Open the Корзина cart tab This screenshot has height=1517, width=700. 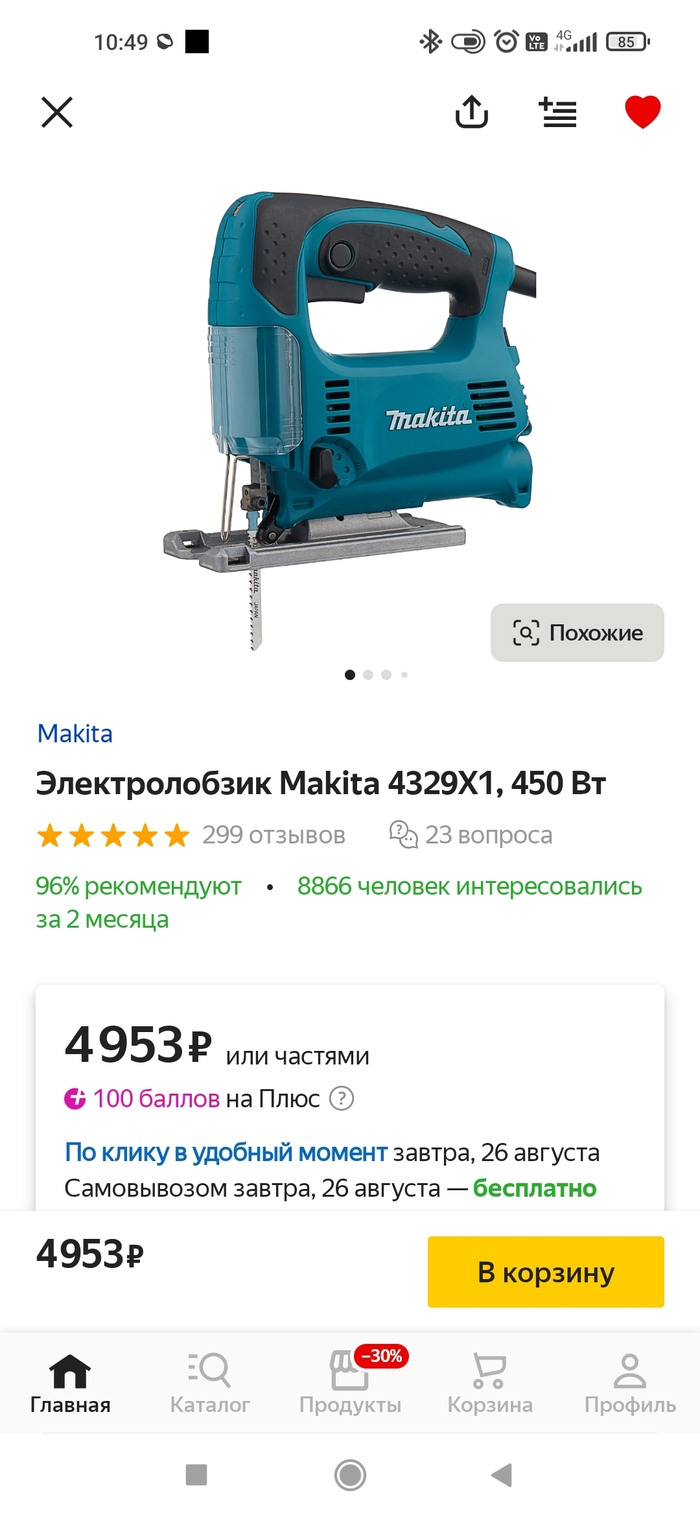coord(490,1384)
